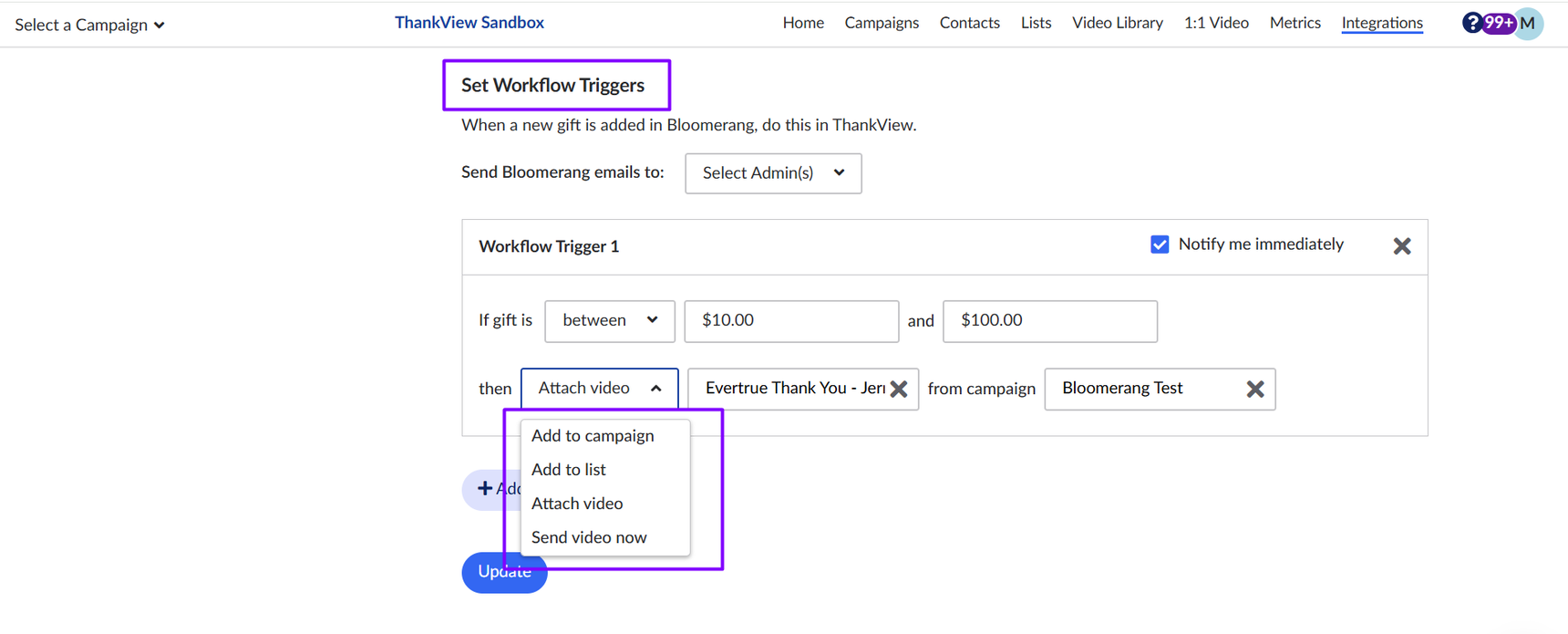Viewport: 1568px width, 634px height.
Task: Click the $100.00 maximum amount field
Action: tap(1050, 321)
